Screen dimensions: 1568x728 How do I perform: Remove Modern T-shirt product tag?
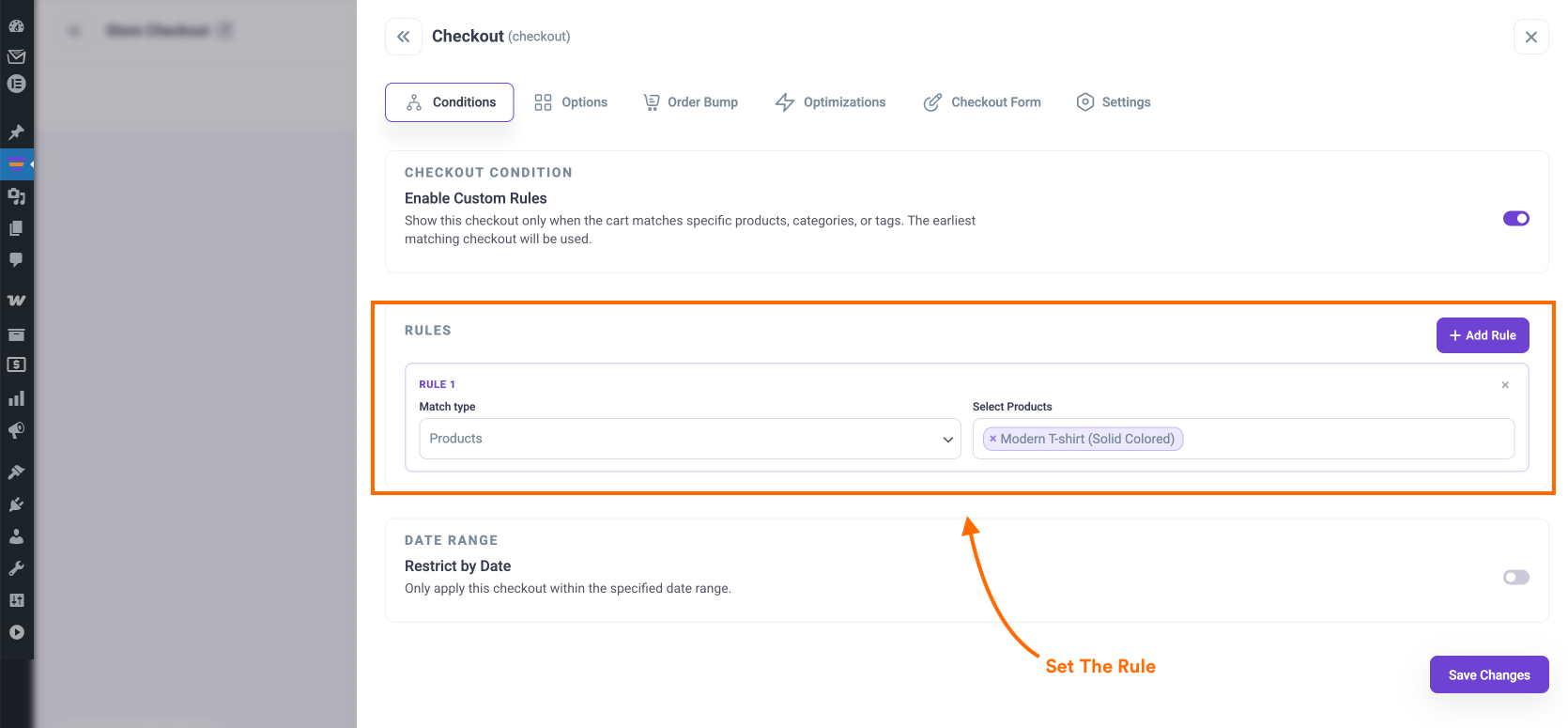[x=992, y=439]
